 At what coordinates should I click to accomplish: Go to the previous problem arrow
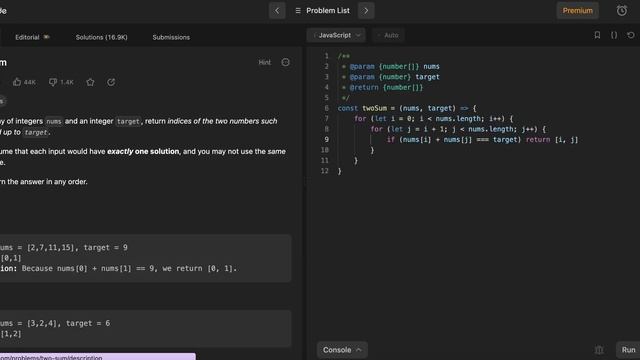277,11
